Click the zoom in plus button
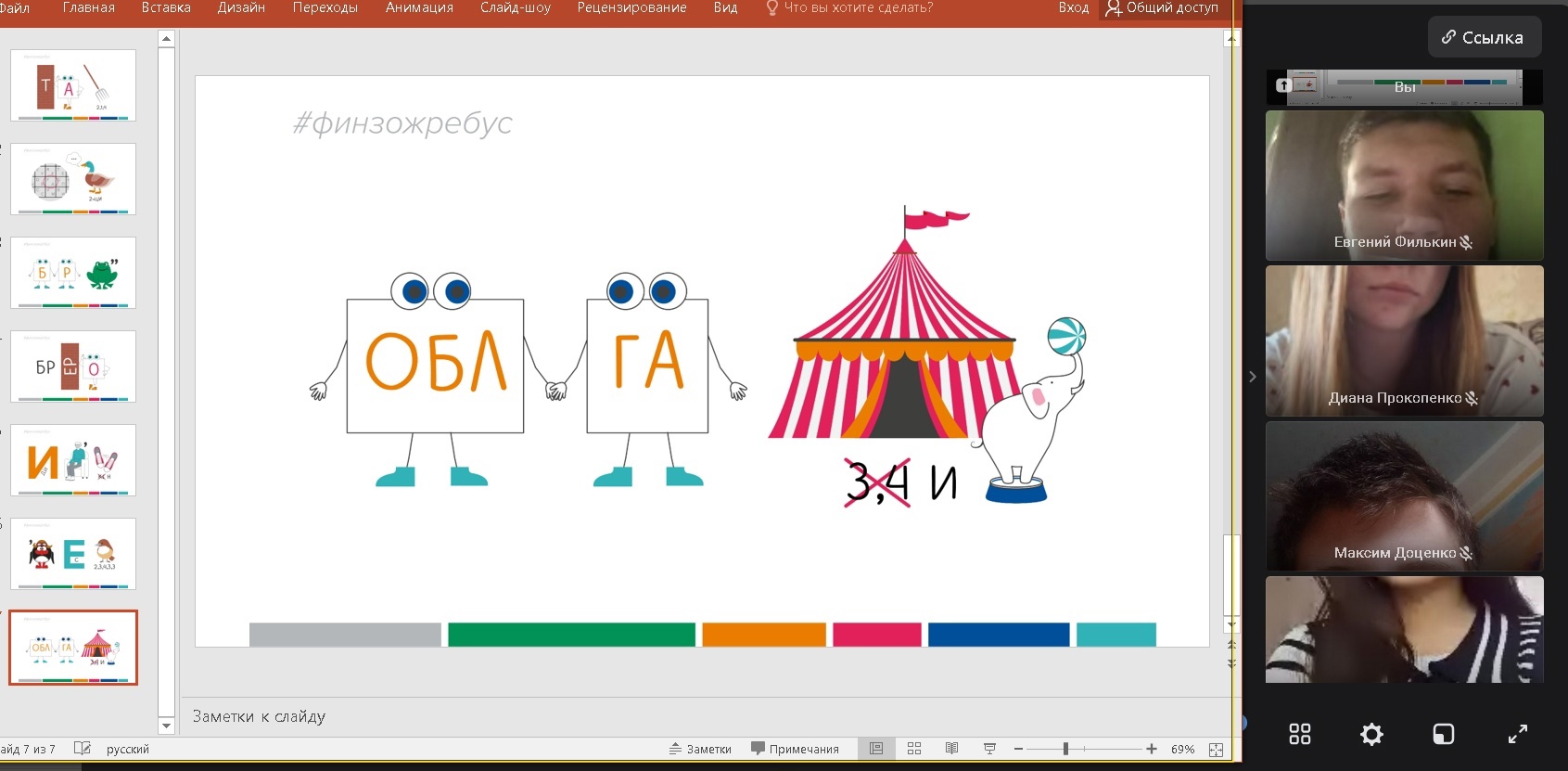 click(x=1151, y=749)
